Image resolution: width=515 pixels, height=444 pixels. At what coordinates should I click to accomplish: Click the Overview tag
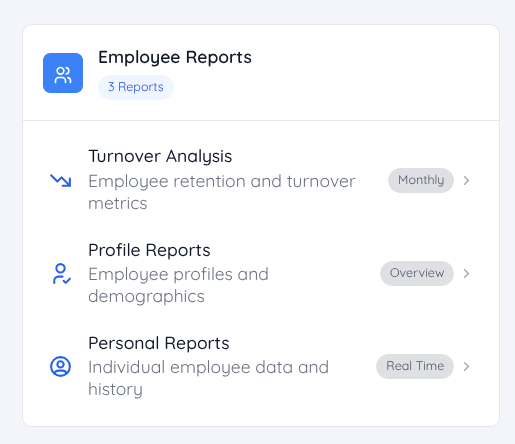417,273
